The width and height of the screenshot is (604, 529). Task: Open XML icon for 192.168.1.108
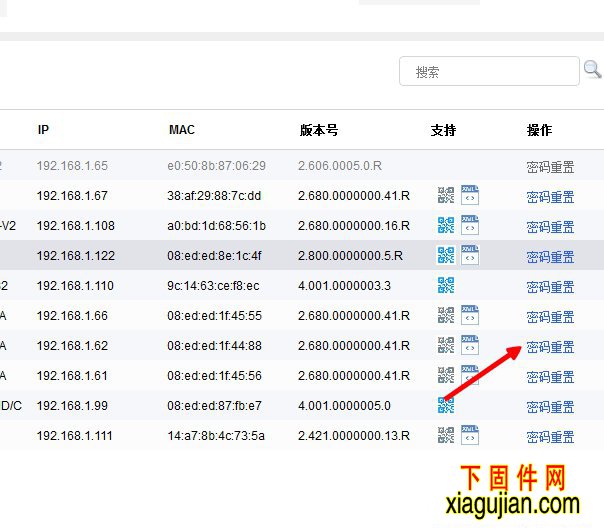pos(470,225)
